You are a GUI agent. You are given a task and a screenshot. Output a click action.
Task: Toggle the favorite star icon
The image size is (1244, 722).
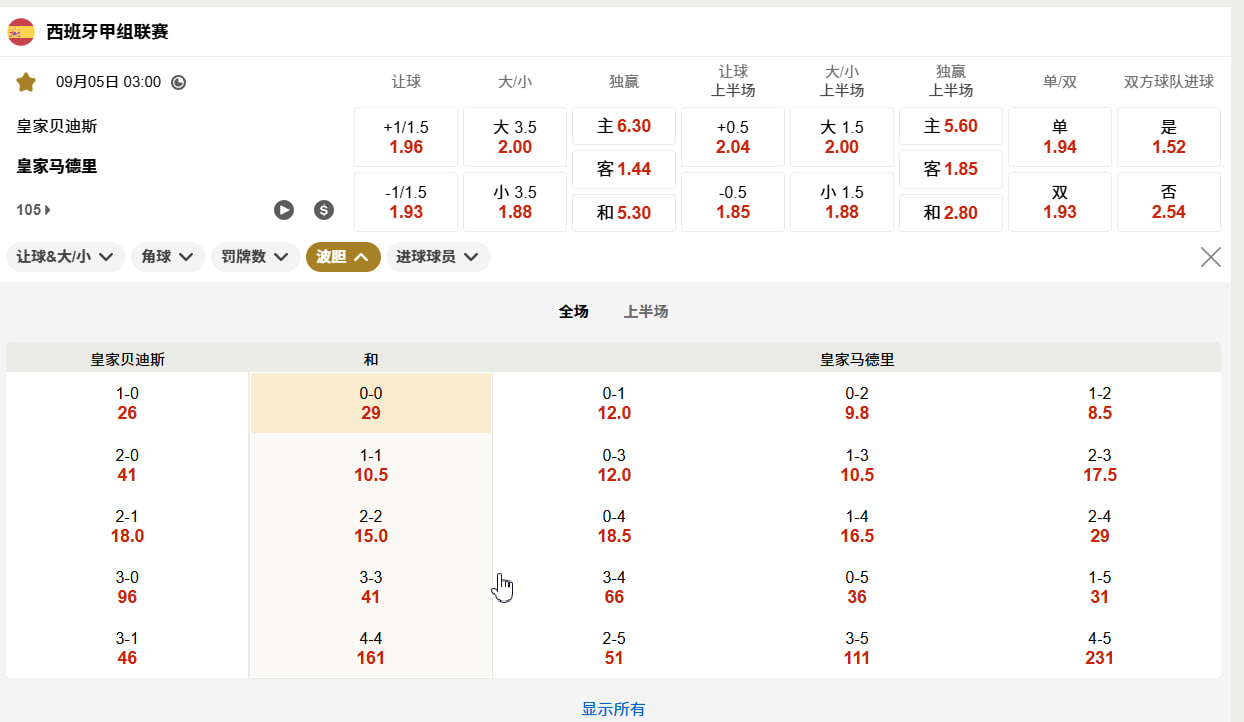tap(26, 82)
